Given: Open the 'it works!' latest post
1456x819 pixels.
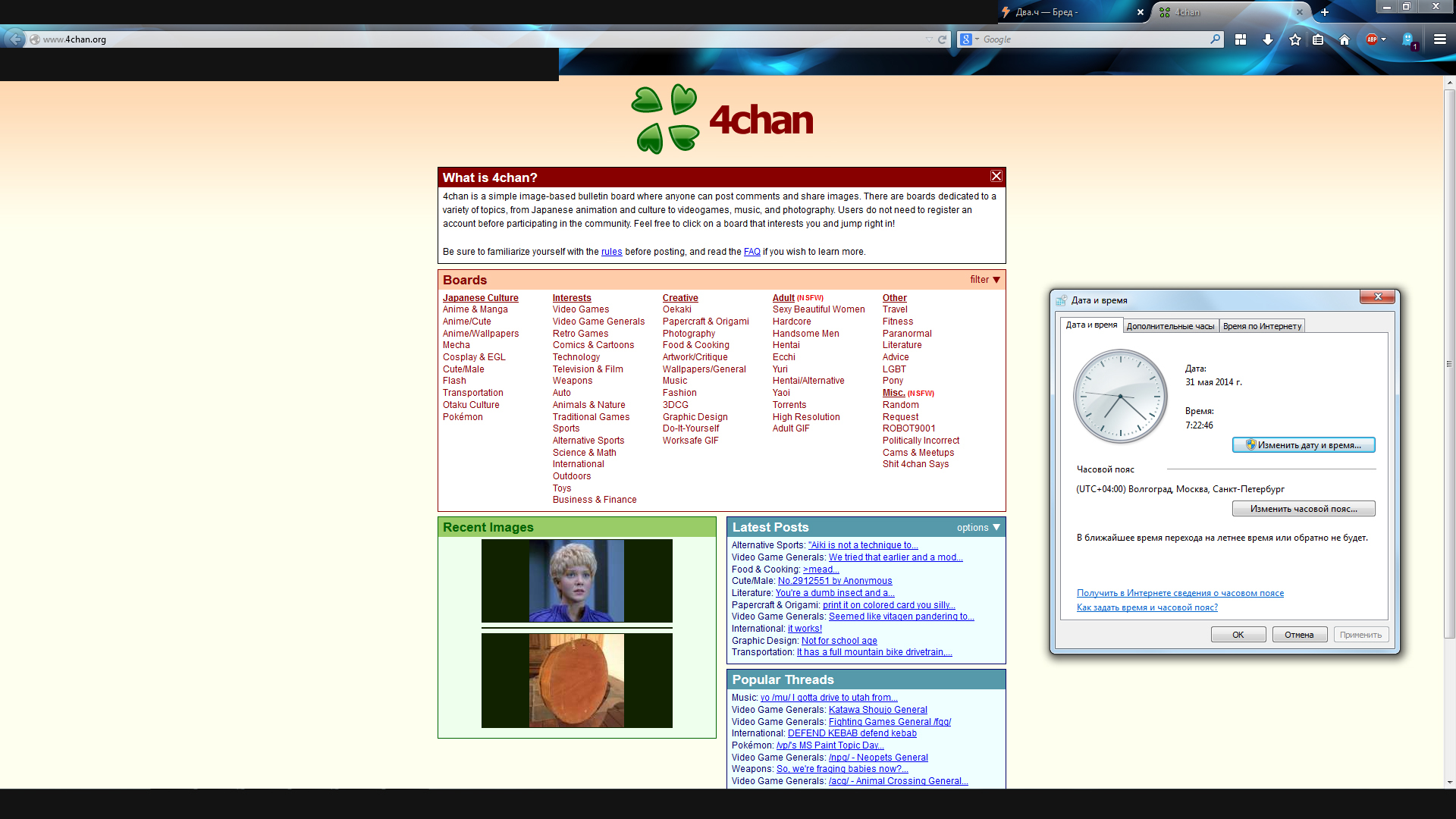Looking at the screenshot, I should (x=805, y=629).
